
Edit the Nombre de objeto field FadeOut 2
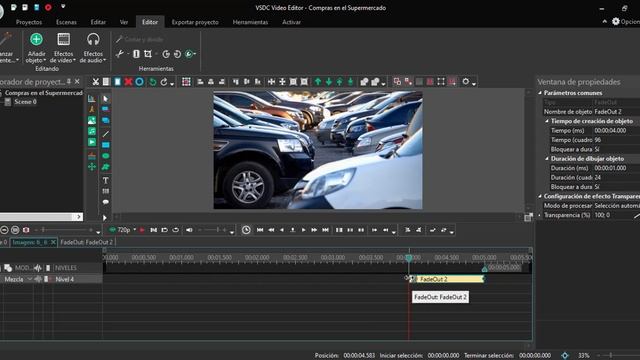616,112
